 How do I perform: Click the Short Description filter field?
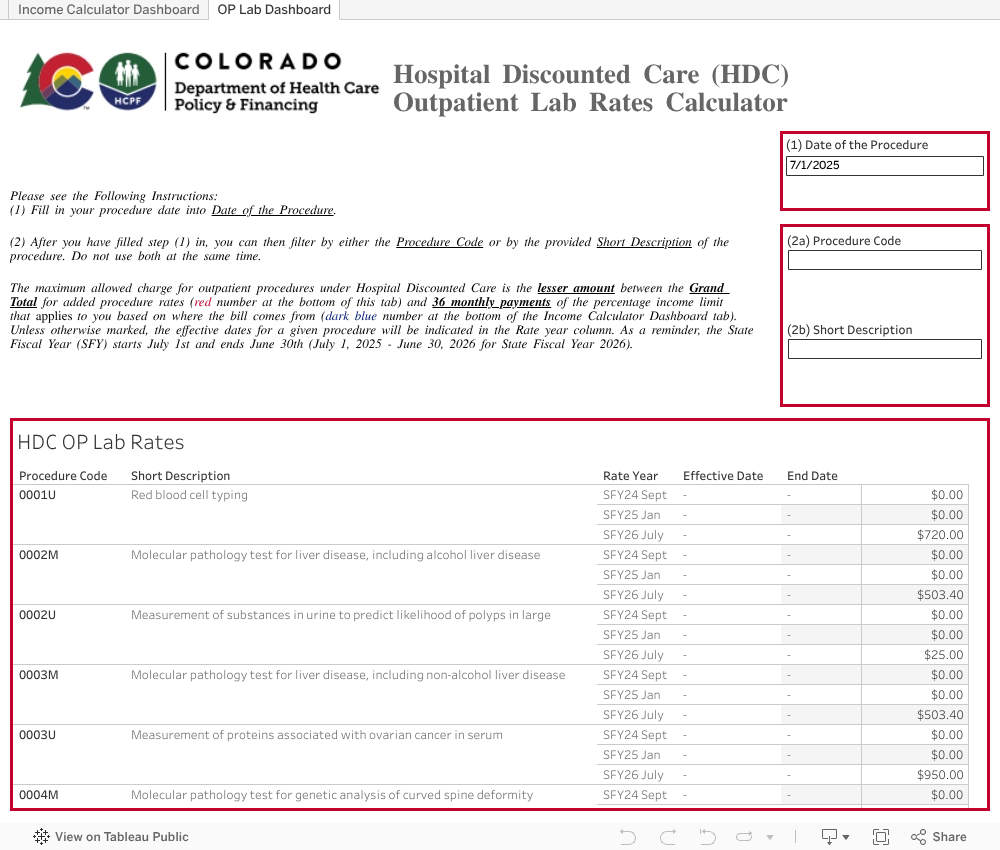click(884, 349)
